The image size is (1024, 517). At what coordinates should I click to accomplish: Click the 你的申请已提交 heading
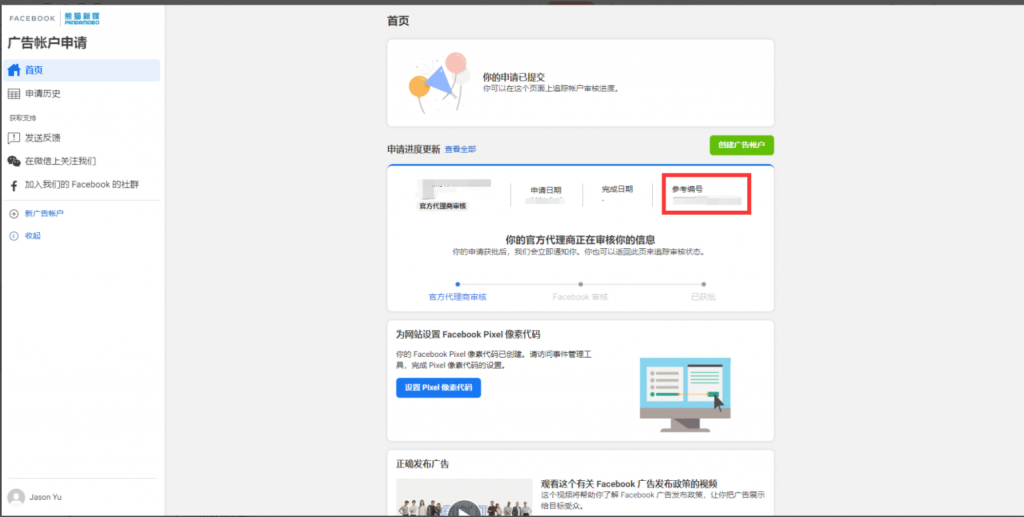[513, 76]
